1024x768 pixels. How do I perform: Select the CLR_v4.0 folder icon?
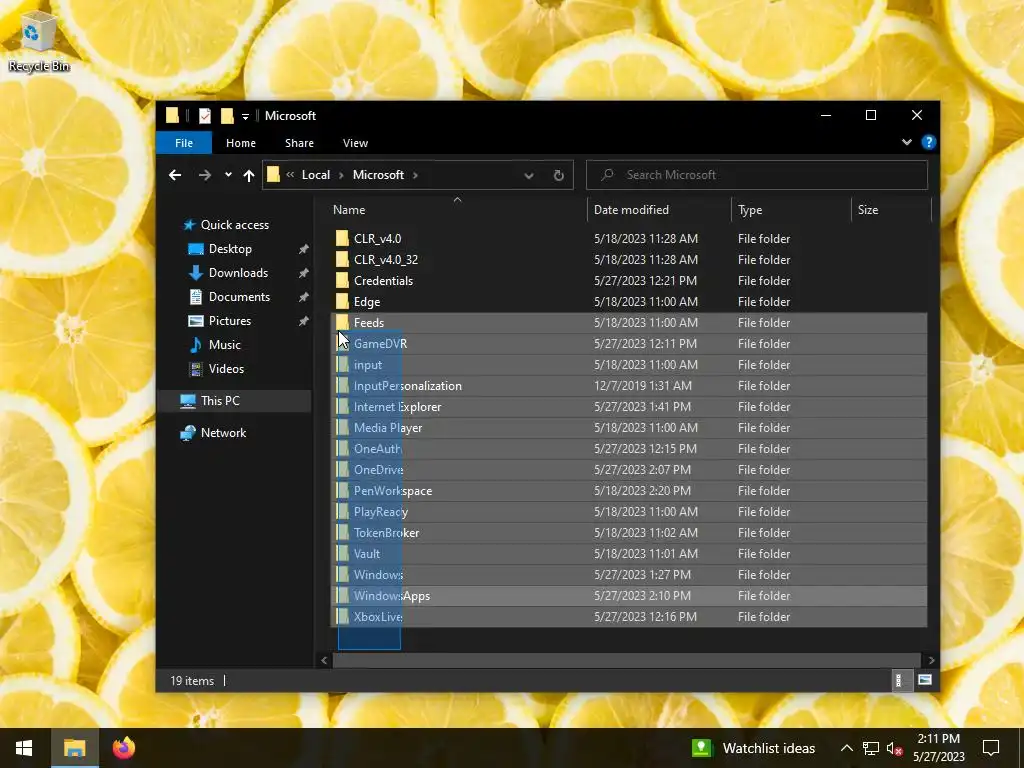click(342, 238)
